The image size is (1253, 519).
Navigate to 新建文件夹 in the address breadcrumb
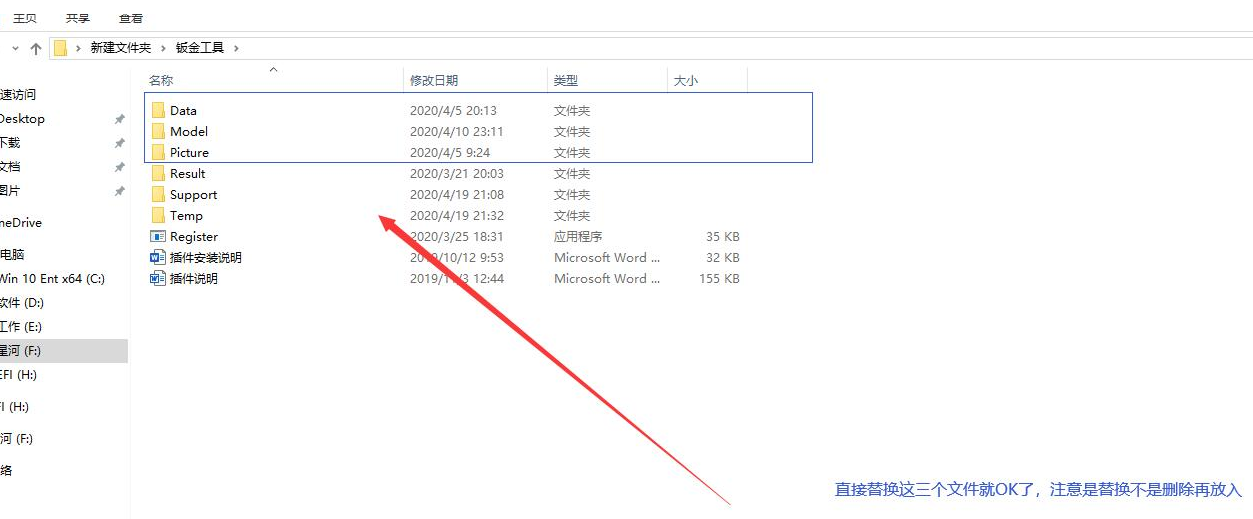tap(120, 48)
